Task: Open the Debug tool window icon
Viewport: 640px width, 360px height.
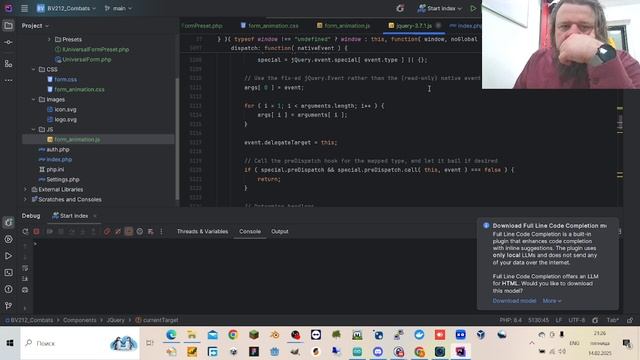Action: coord(8,222)
